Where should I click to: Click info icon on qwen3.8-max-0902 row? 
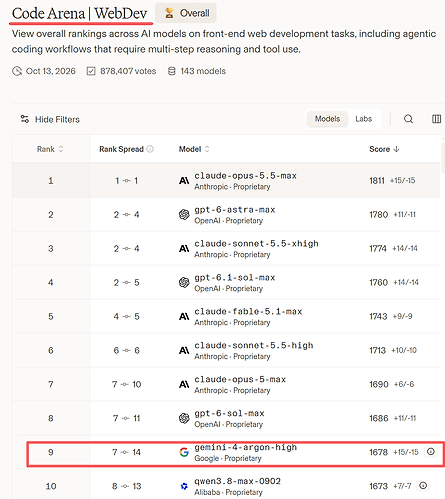[x=423, y=486]
